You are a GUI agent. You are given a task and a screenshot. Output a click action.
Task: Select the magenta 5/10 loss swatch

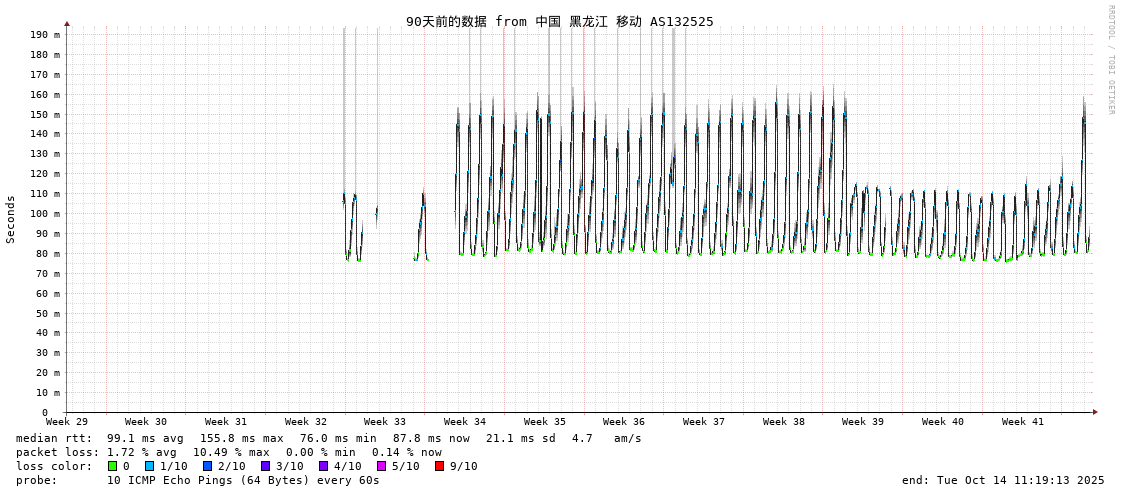tap(381, 466)
